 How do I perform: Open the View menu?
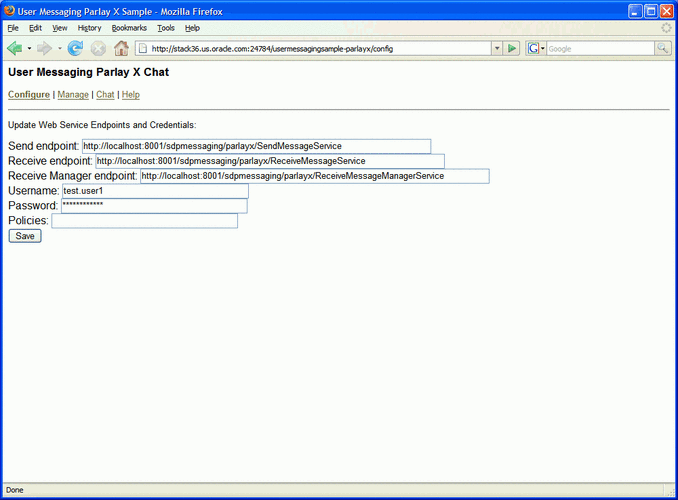[x=60, y=28]
